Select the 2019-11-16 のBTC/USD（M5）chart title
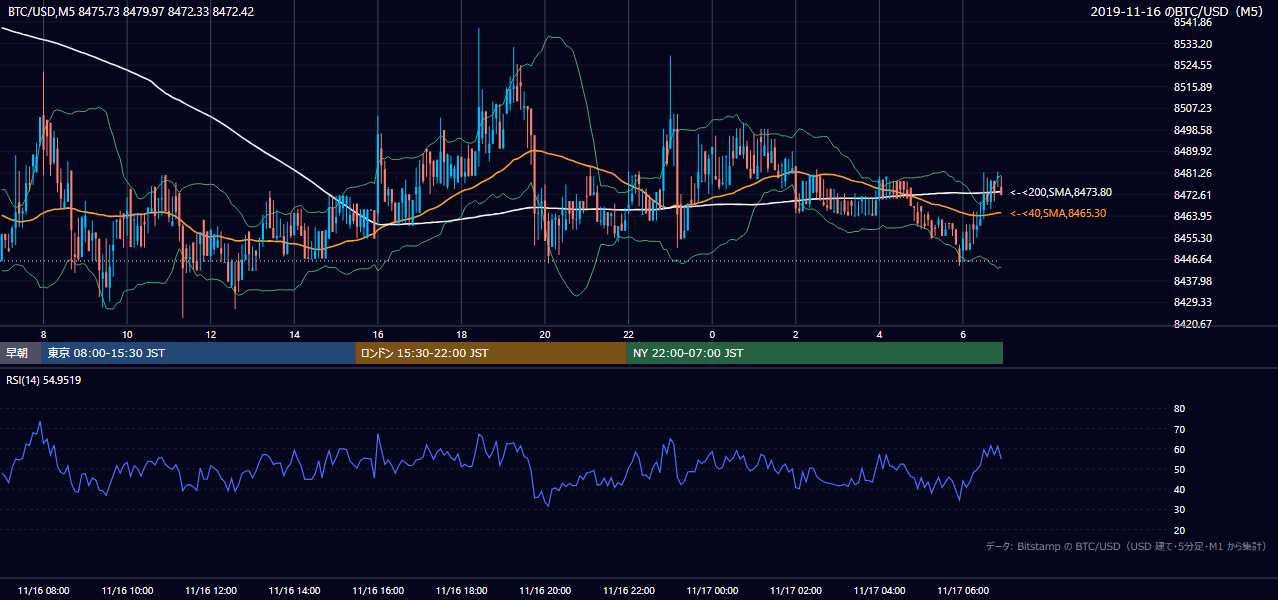This screenshot has width=1278, height=600. coord(1179,11)
